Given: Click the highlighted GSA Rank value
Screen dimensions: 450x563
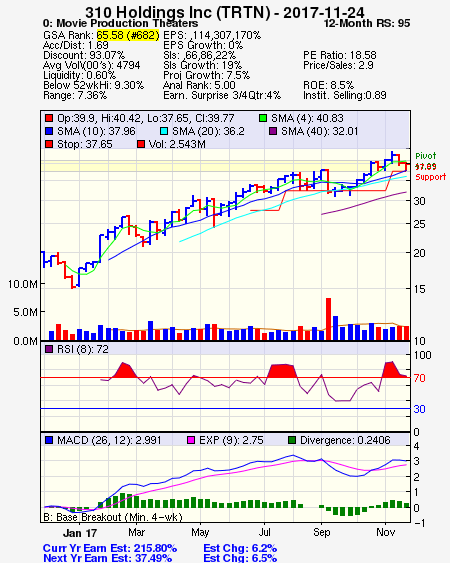Looking at the screenshot, I should (x=128, y=35).
